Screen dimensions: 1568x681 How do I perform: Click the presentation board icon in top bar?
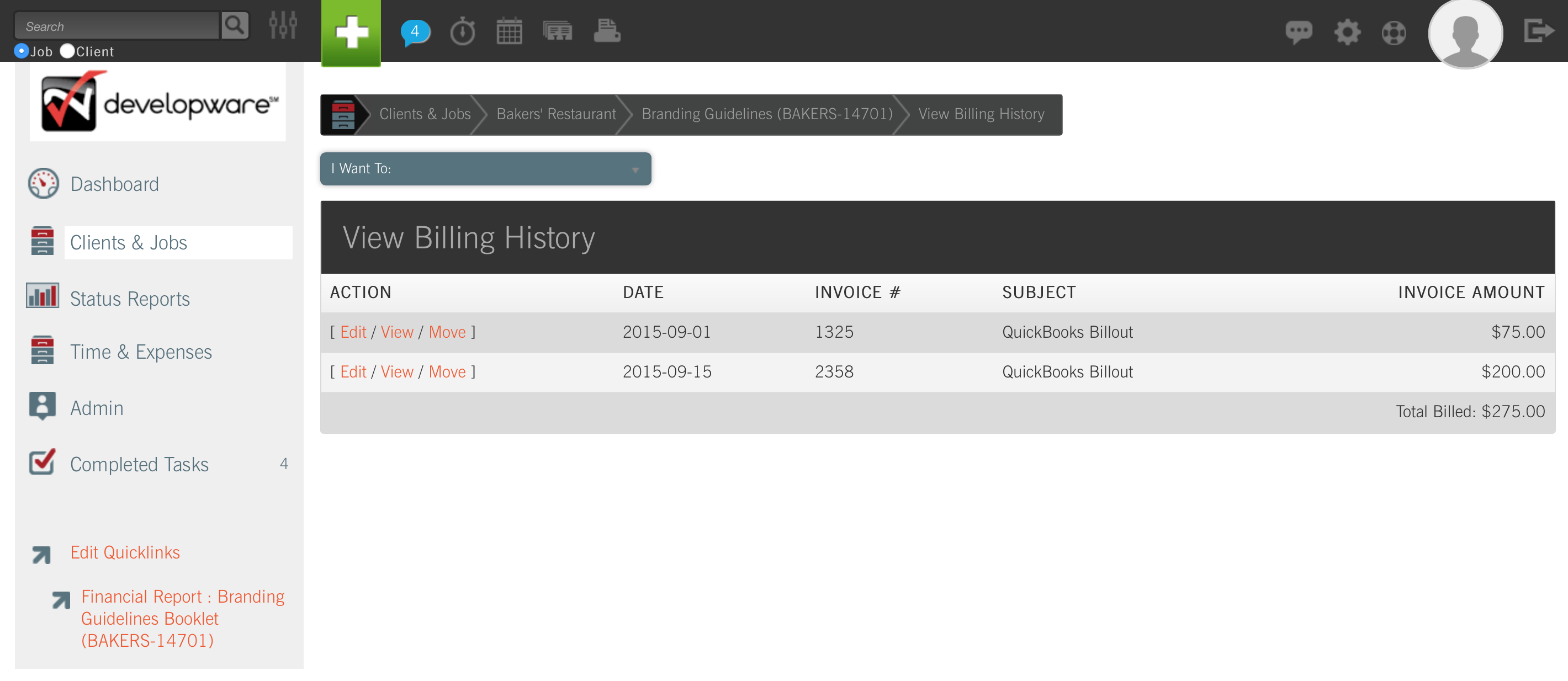tap(558, 31)
